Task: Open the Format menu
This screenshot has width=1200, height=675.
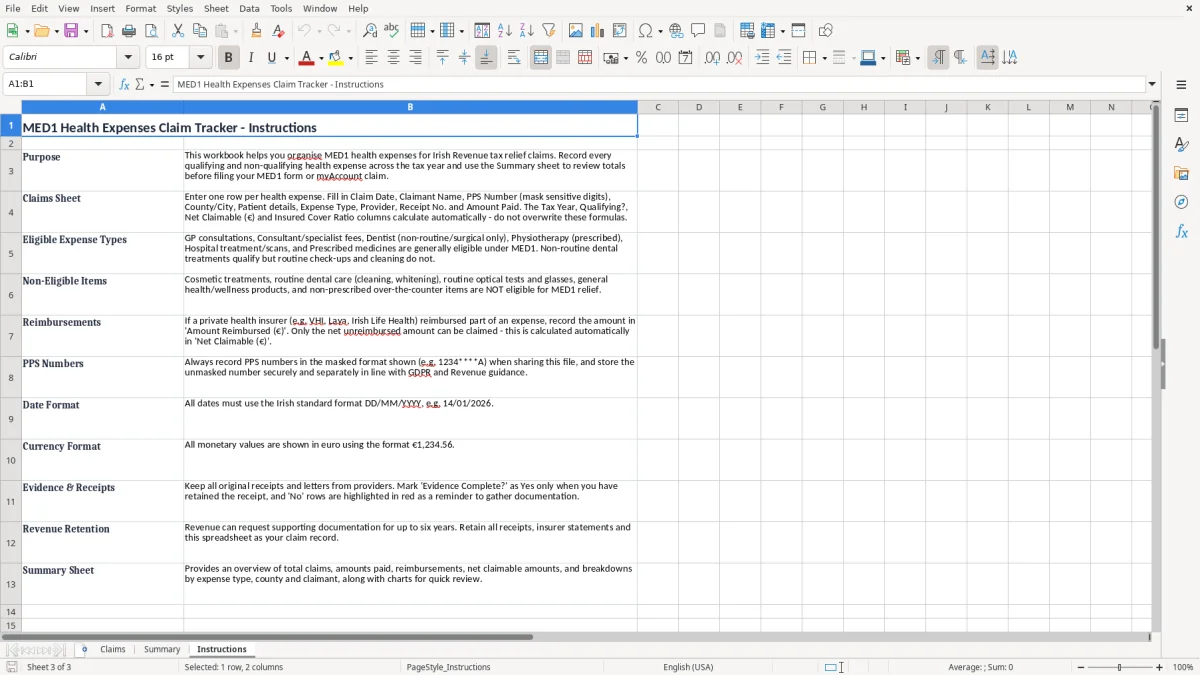Action: click(x=140, y=8)
